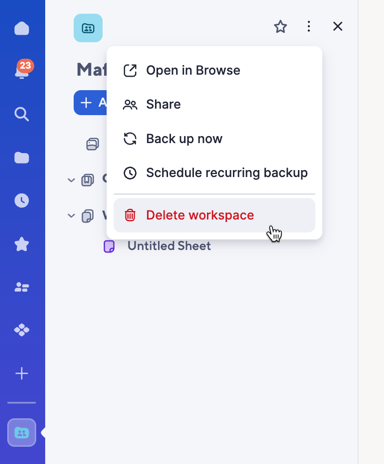Toggle the three-dot more options menu
The image size is (384, 464).
click(309, 27)
